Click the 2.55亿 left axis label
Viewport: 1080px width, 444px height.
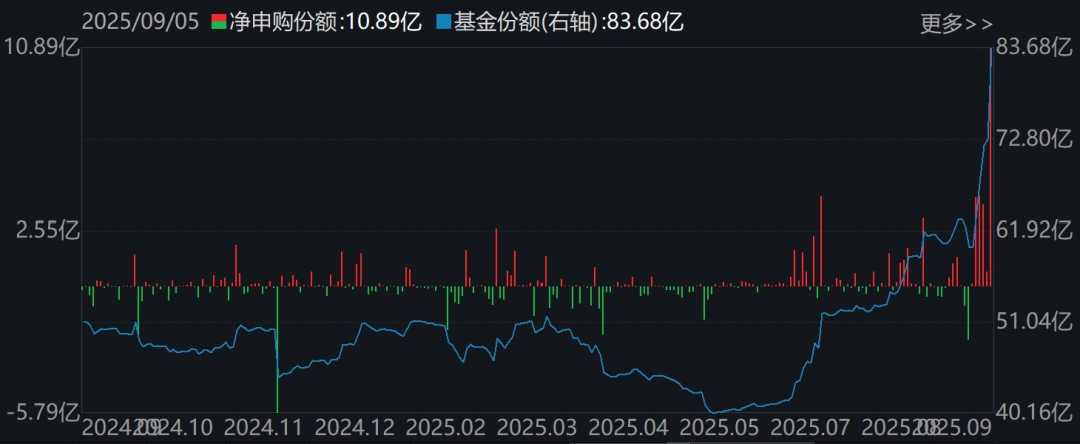point(48,231)
